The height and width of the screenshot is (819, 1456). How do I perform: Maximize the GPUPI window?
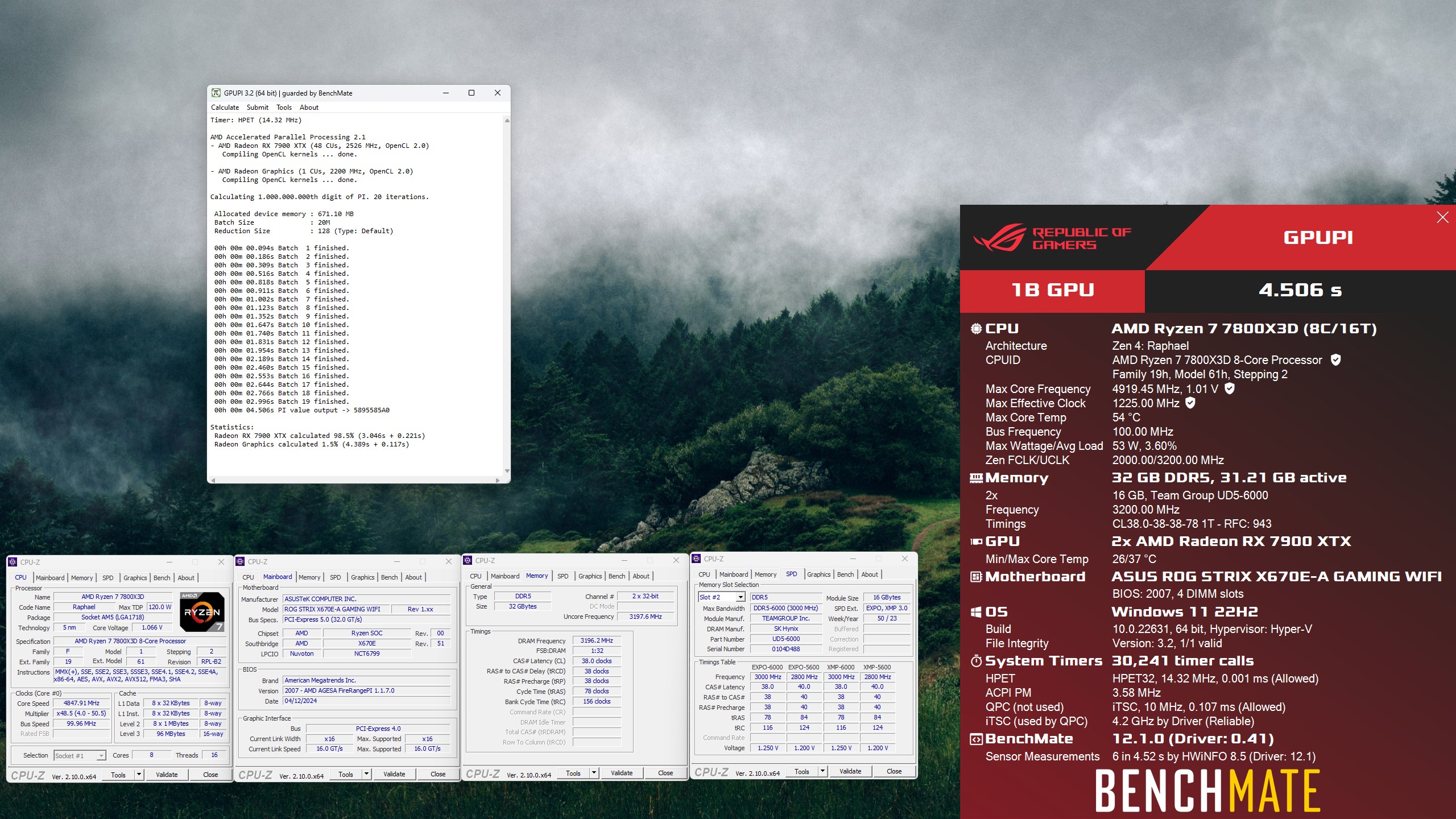click(x=471, y=93)
